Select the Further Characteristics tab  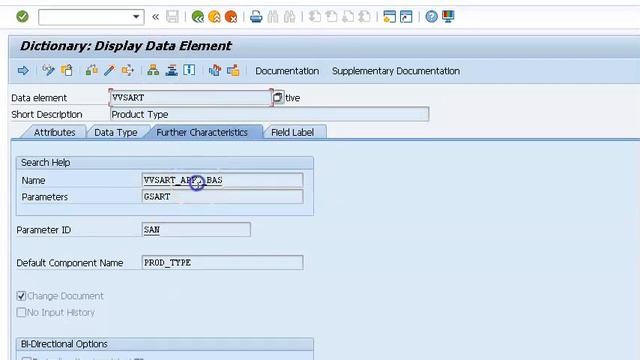[202, 133]
